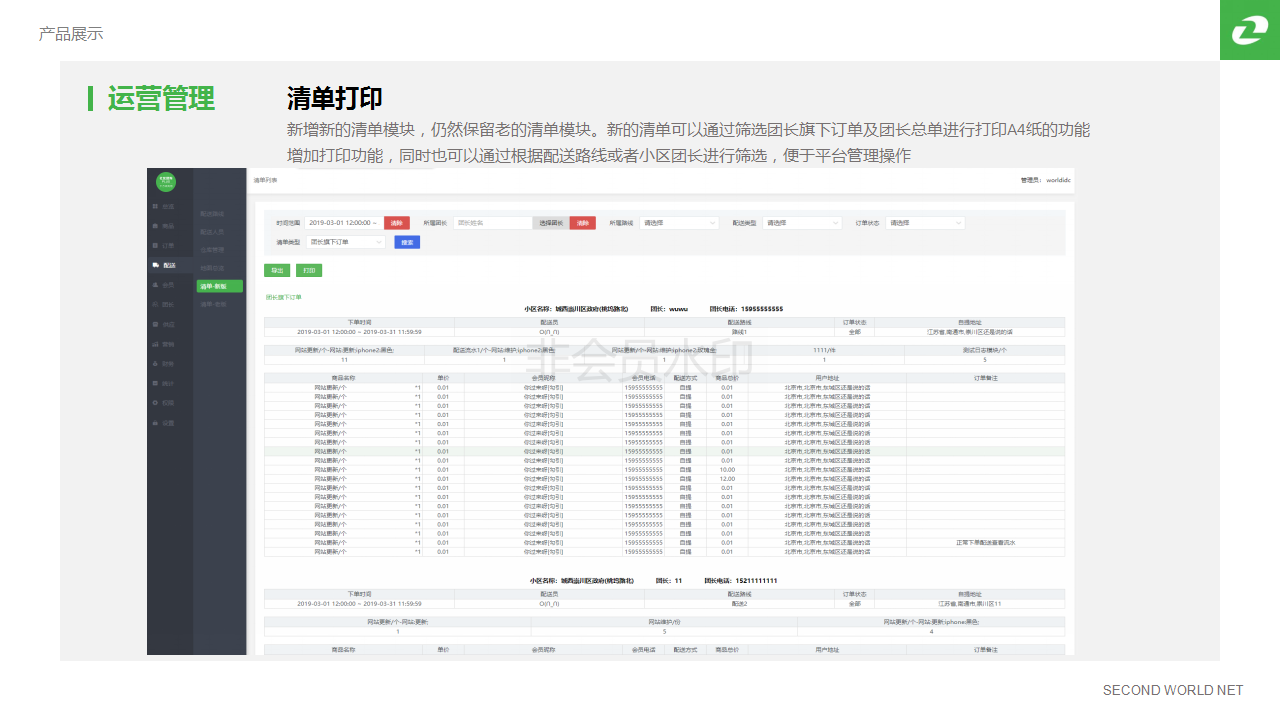
Task: Clear the time range with red 清除 button
Action: point(397,223)
